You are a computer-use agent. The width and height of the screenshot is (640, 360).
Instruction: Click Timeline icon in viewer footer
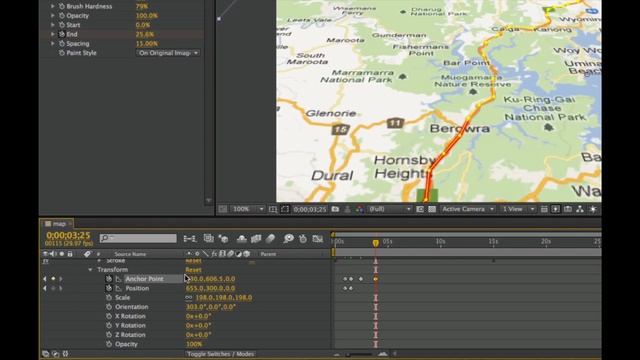tap(568, 209)
